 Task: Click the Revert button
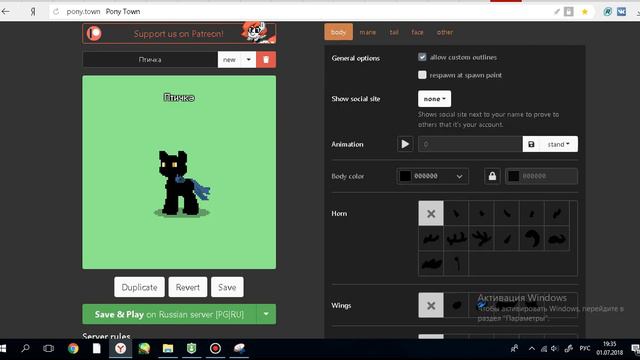[x=188, y=287]
